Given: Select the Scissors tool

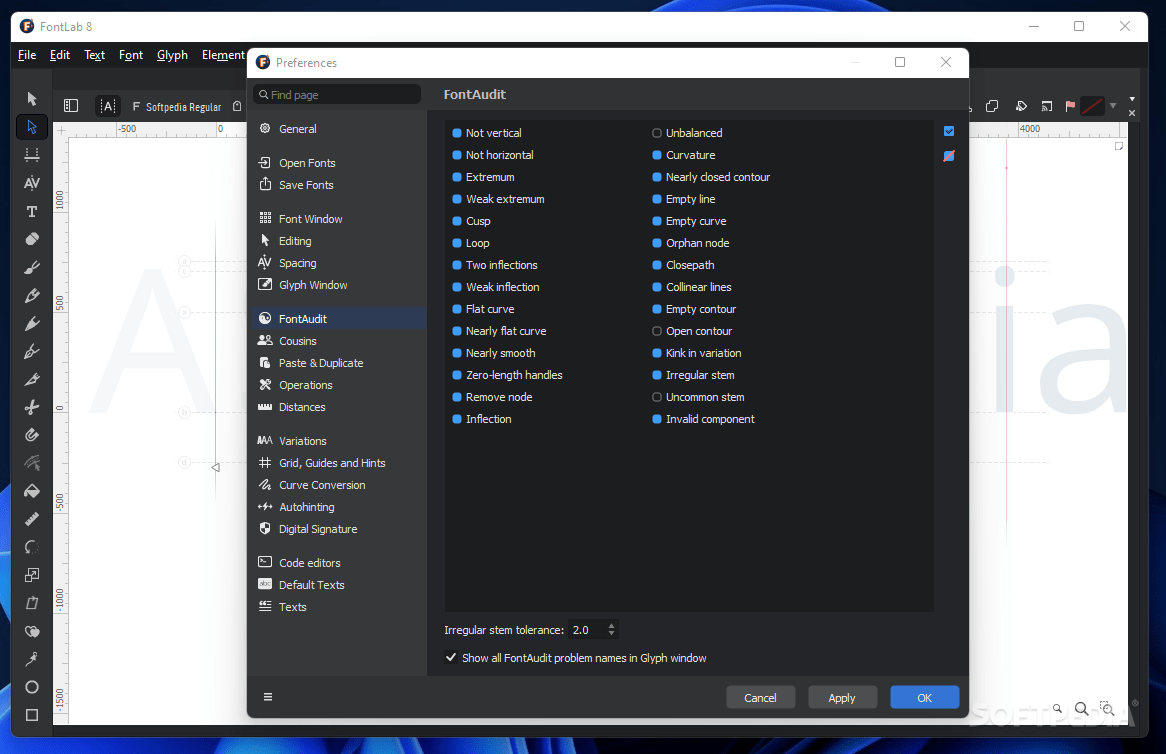Looking at the screenshot, I should 32,407.
